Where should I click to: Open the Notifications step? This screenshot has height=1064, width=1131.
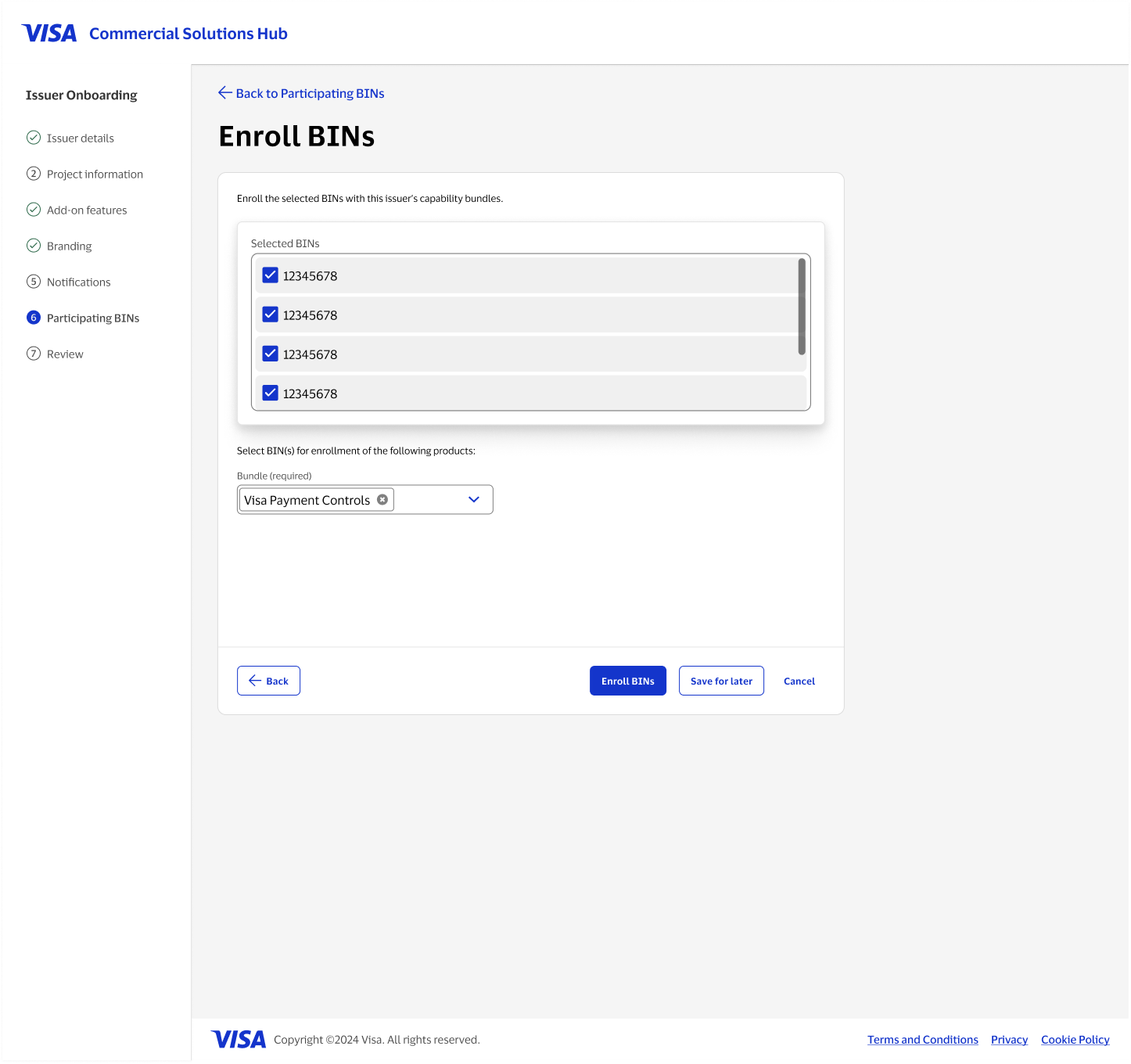pyautogui.click(x=79, y=282)
